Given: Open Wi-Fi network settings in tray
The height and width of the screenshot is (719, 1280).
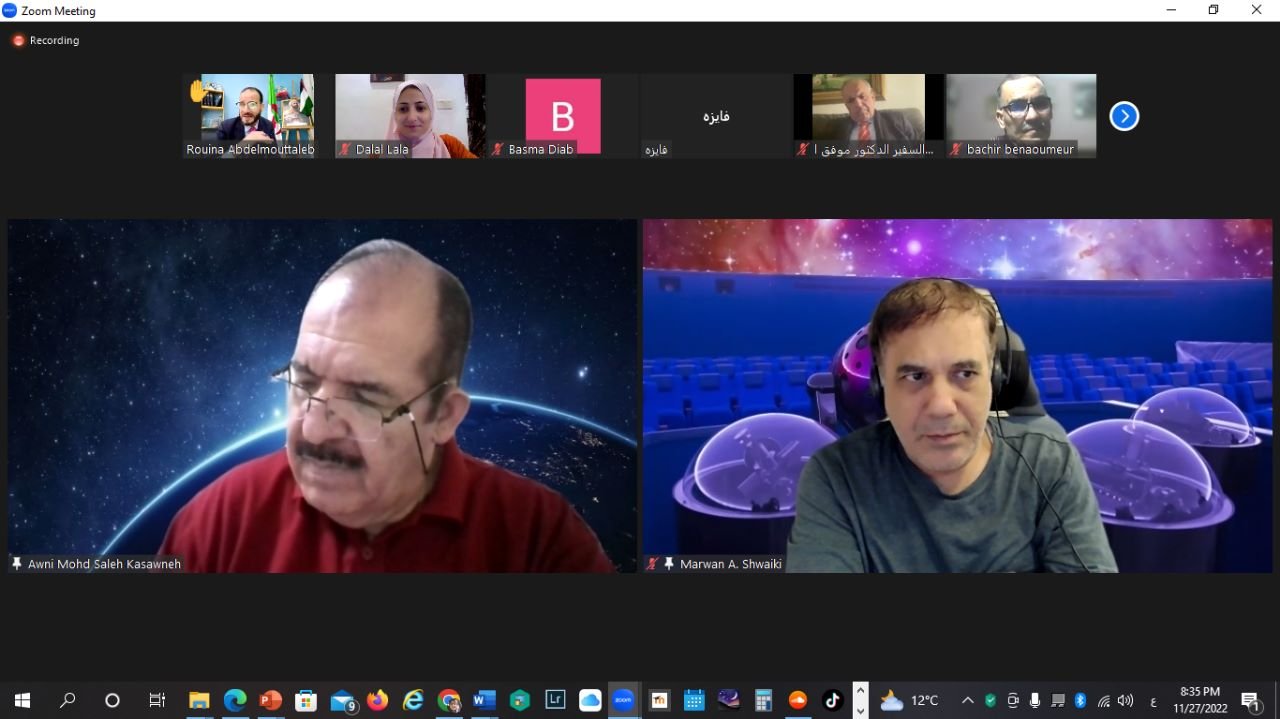Looking at the screenshot, I should point(1103,700).
